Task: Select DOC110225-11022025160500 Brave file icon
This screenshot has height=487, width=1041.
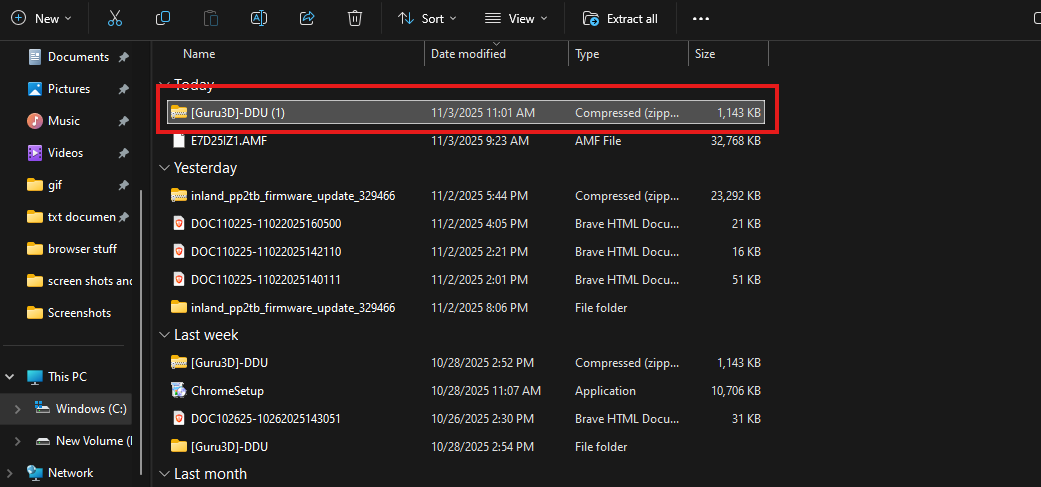Action: coord(179,224)
